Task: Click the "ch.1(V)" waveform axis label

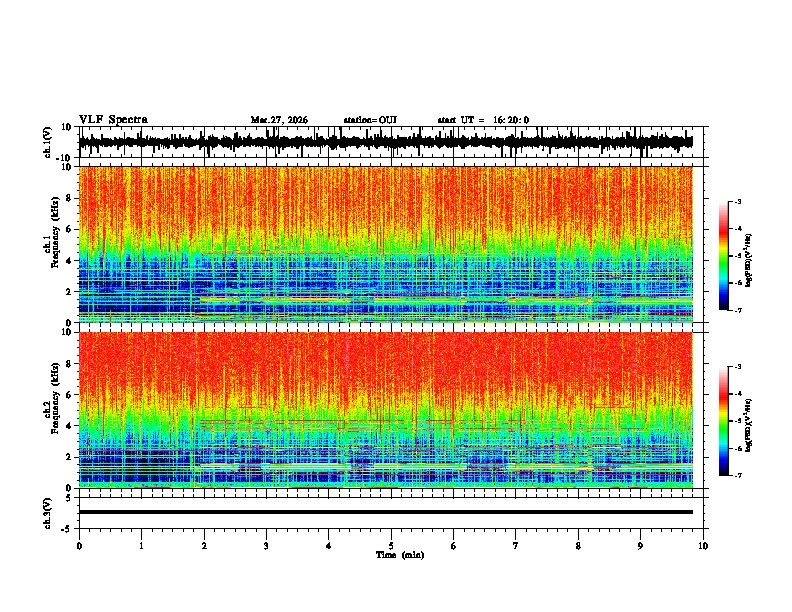Action: pos(48,142)
